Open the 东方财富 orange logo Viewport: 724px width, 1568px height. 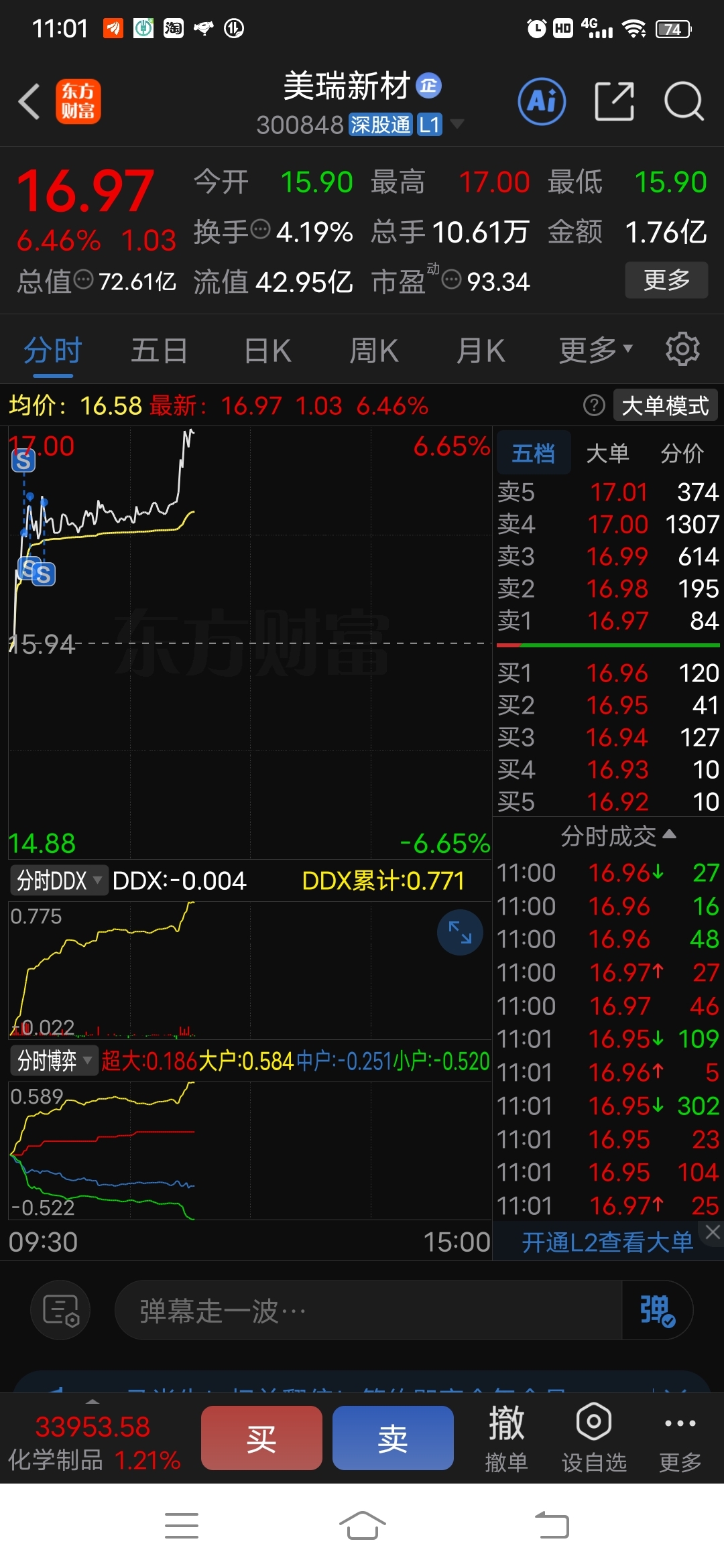tap(78, 102)
